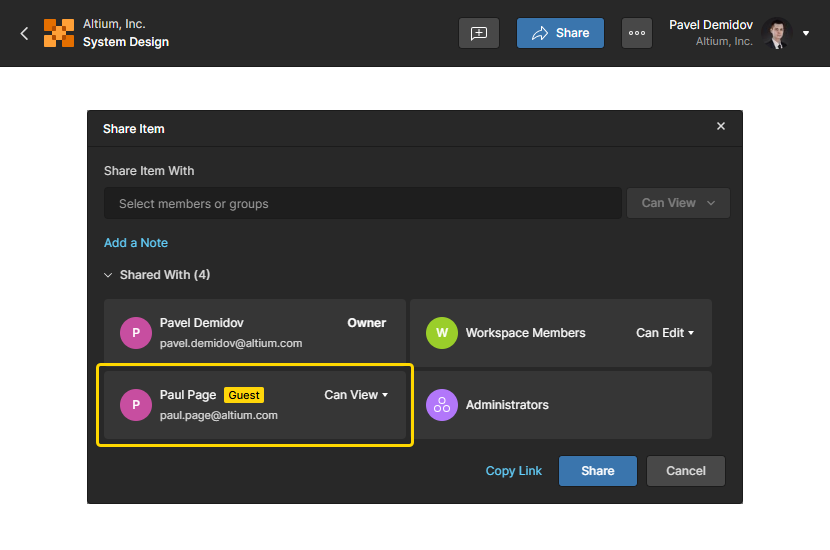Click Workspace Members green avatar icon

coord(442,333)
